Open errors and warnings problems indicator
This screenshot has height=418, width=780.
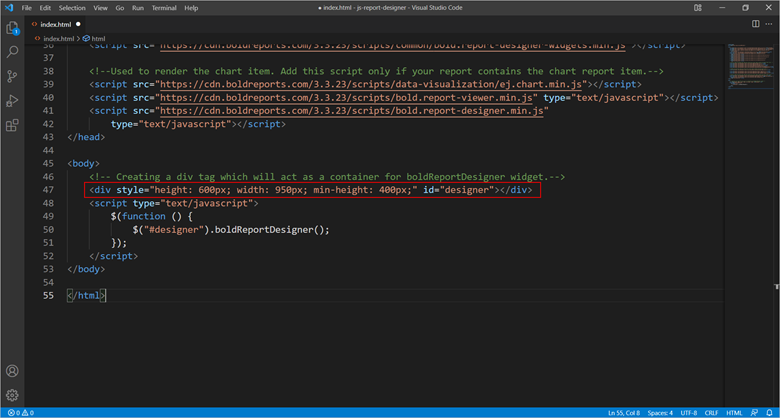point(20,413)
